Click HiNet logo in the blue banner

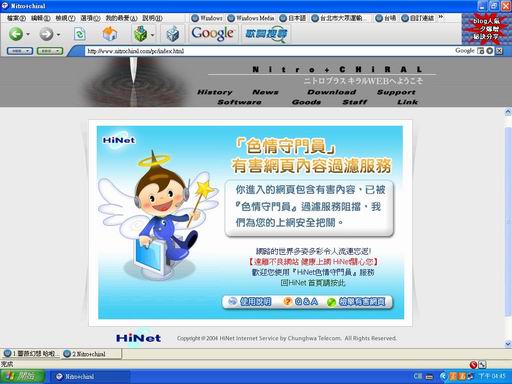pyautogui.click(x=119, y=140)
